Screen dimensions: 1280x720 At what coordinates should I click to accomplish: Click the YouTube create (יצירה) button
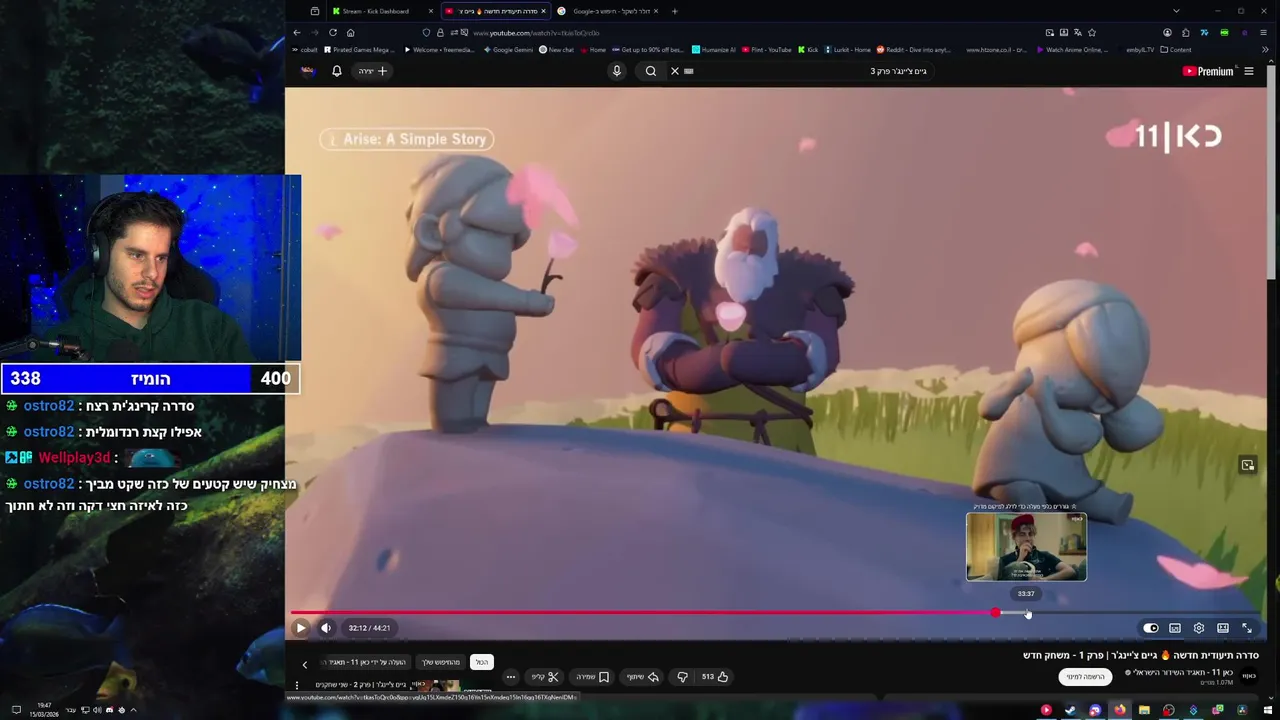click(372, 71)
